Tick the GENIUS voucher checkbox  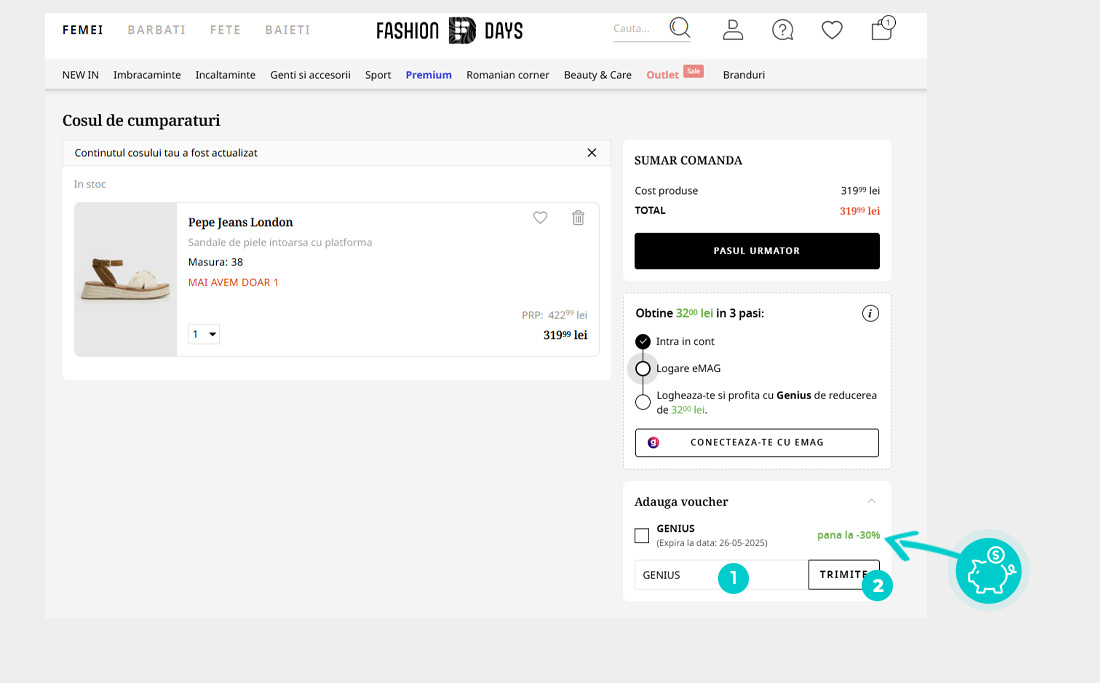[641, 535]
